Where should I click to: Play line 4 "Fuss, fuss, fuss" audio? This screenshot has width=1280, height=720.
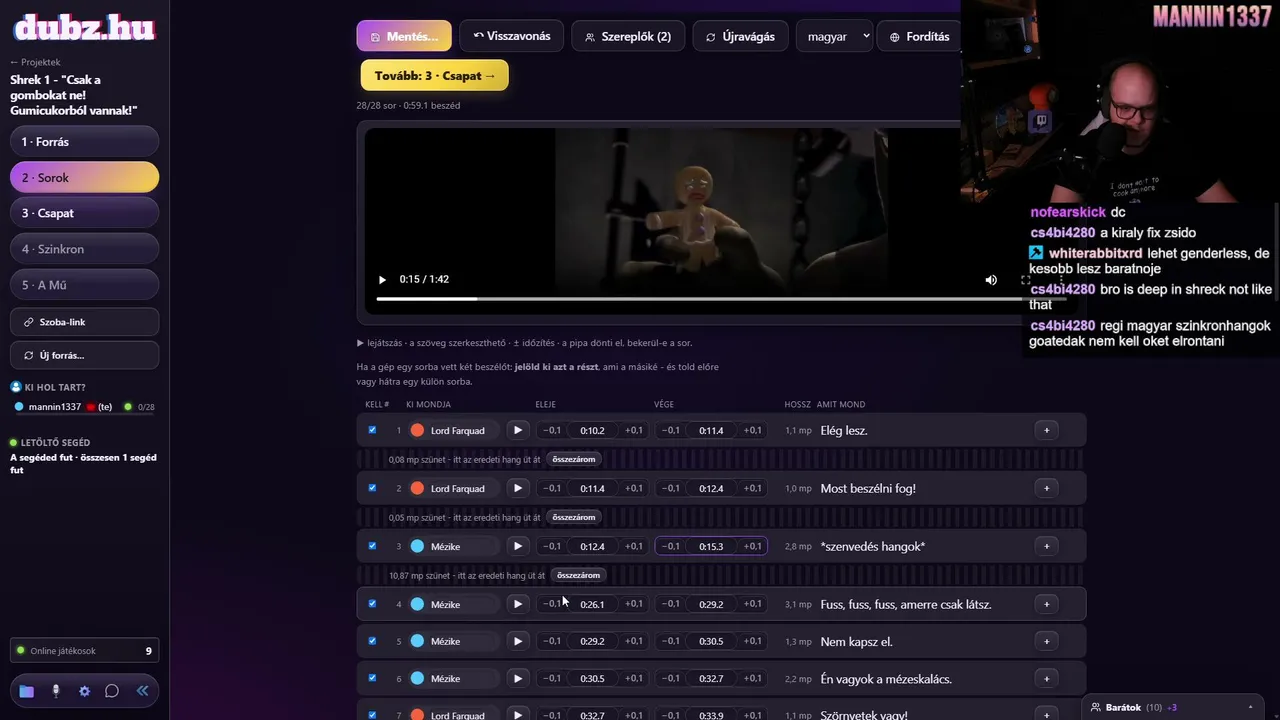517,604
